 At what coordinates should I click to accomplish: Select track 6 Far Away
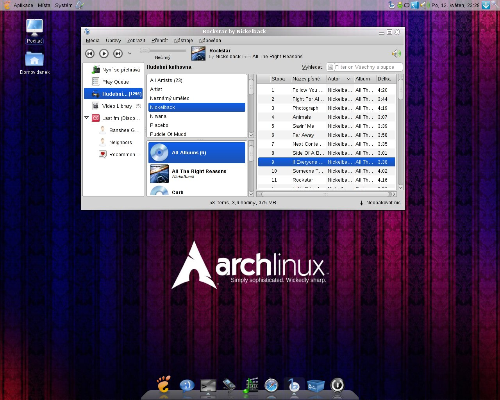(327, 135)
